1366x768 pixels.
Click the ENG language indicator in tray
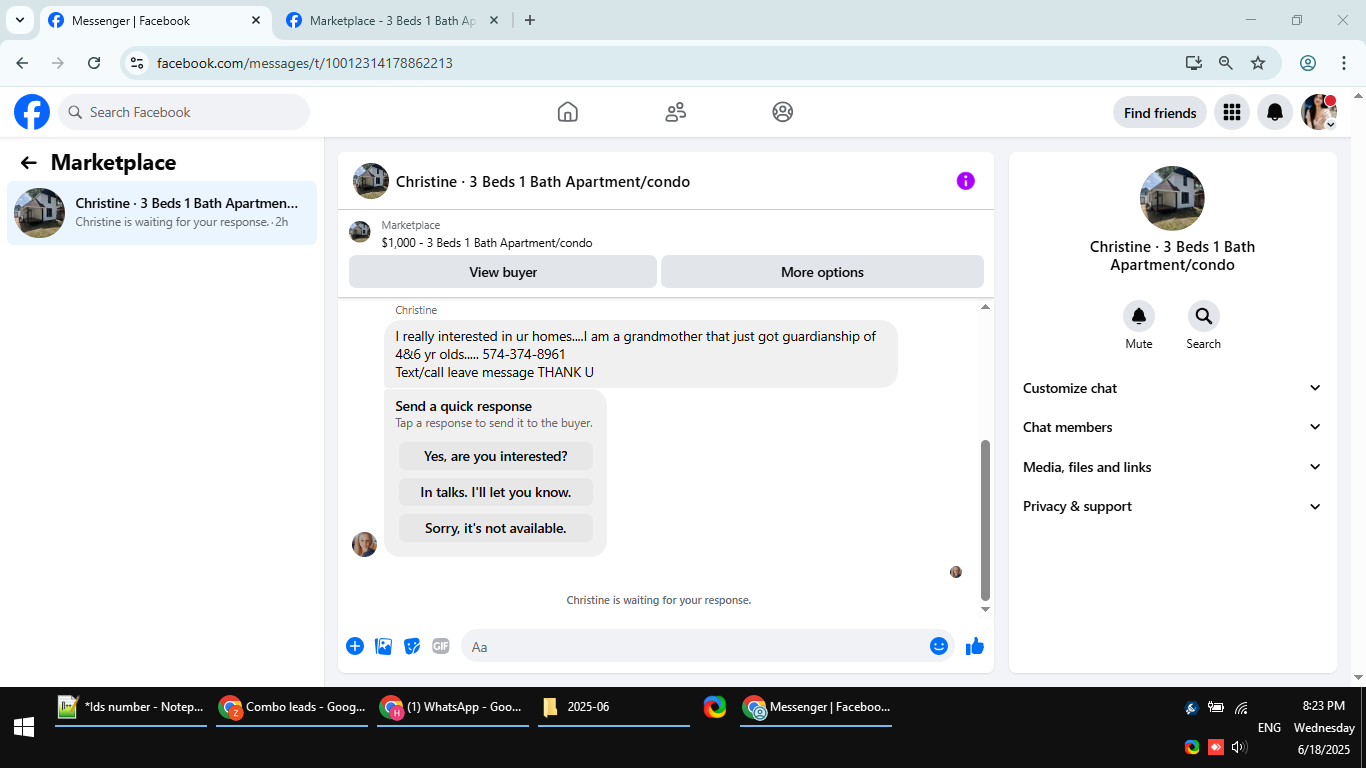[x=1269, y=727]
